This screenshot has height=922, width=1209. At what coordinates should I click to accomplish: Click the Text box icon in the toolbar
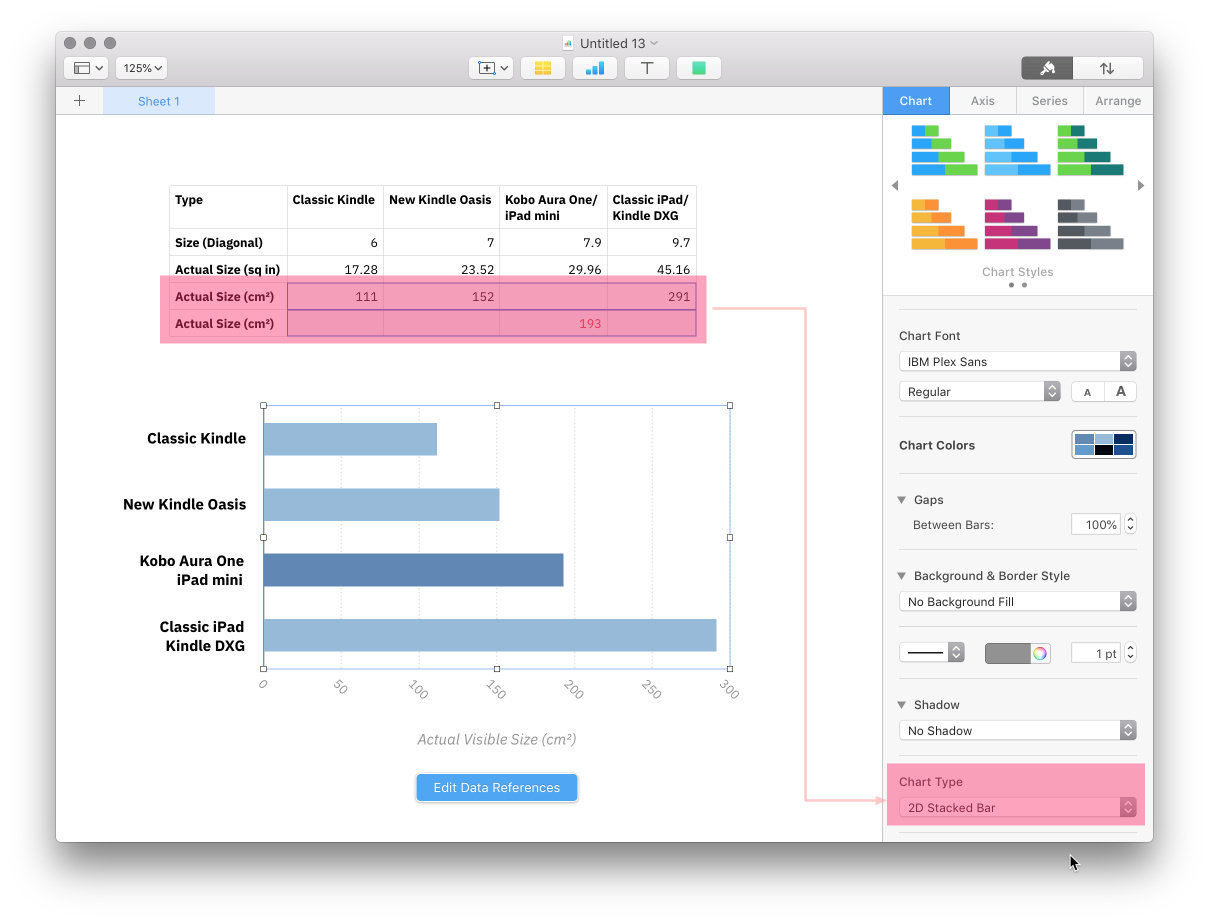[647, 68]
